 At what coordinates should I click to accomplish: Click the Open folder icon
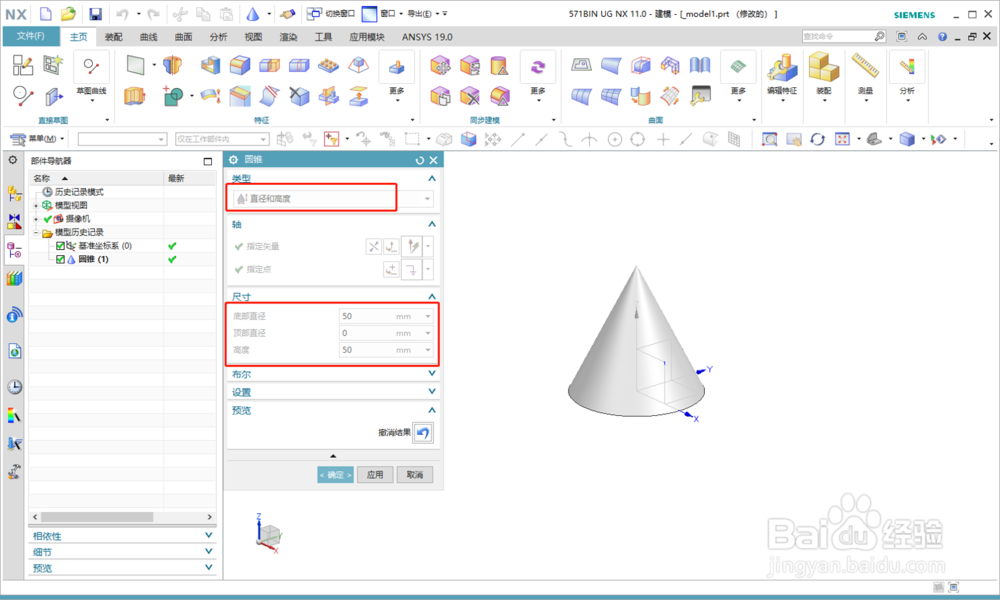[68, 13]
